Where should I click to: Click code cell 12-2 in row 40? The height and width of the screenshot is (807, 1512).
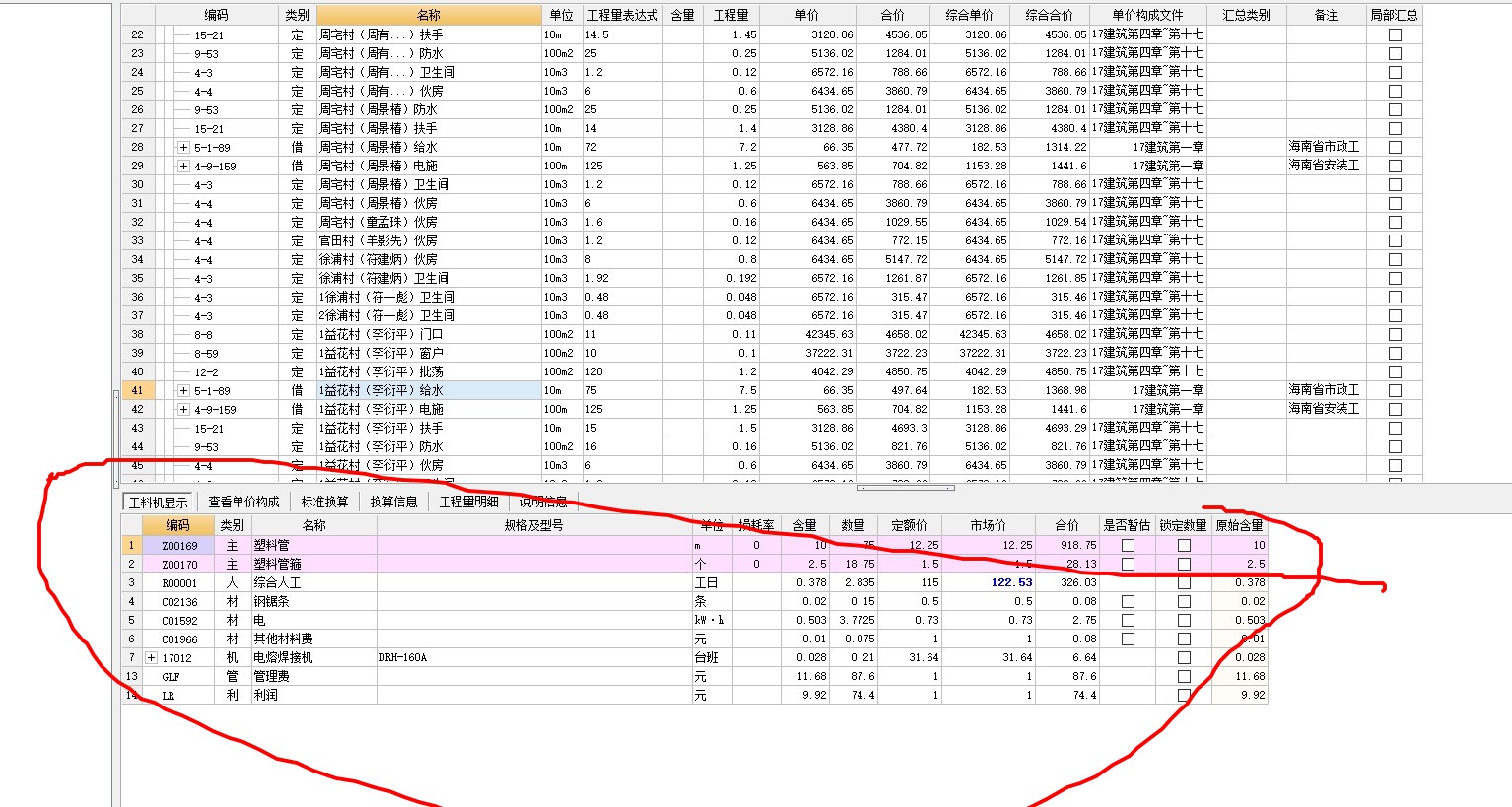click(x=205, y=371)
